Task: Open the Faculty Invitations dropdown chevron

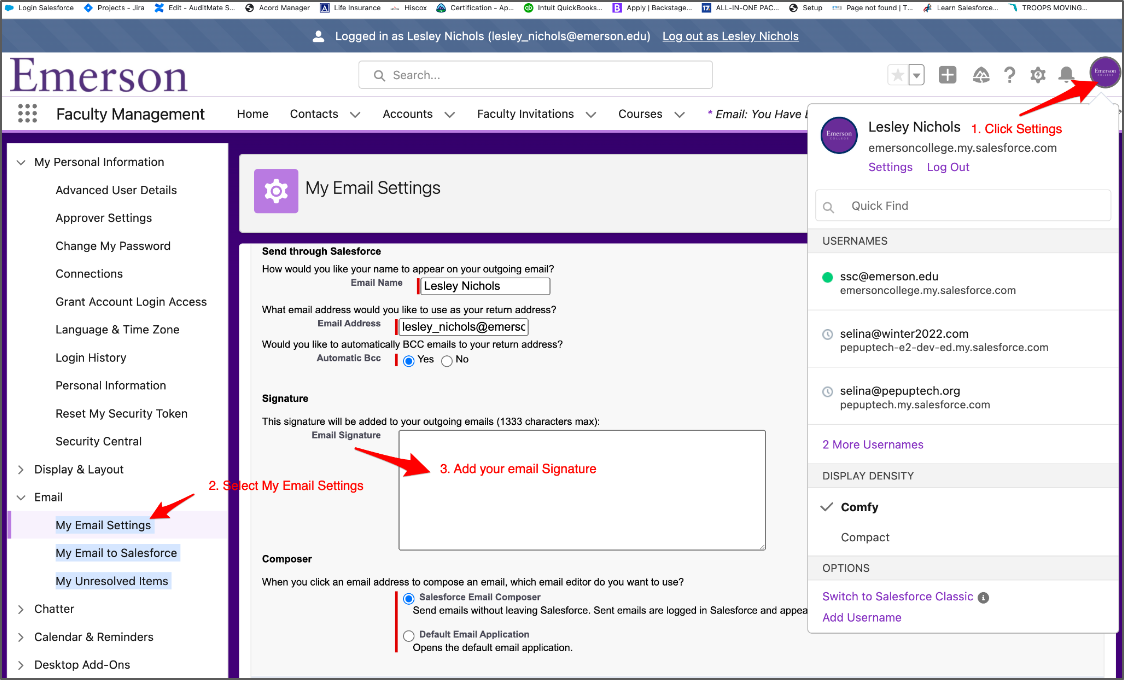Action: pyautogui.click(x=591, y=115)
